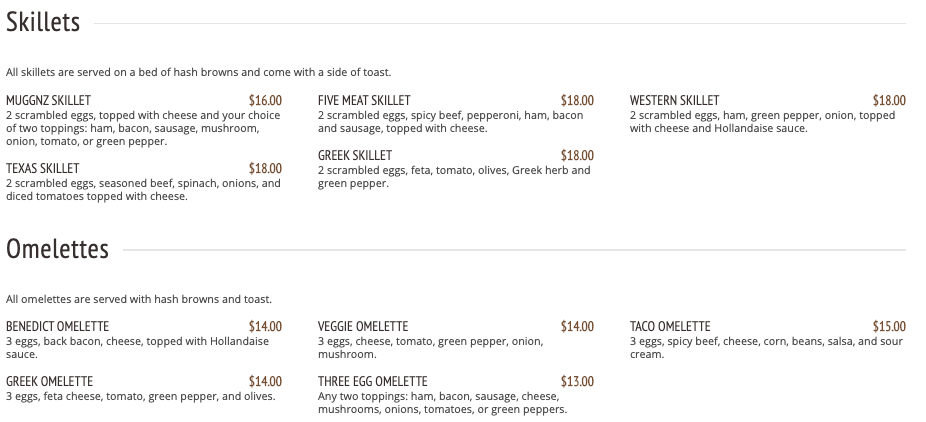This screenshot has width=926, height=422.
Task: Click the Western Skillet $18.00 price
Action: 889,101
